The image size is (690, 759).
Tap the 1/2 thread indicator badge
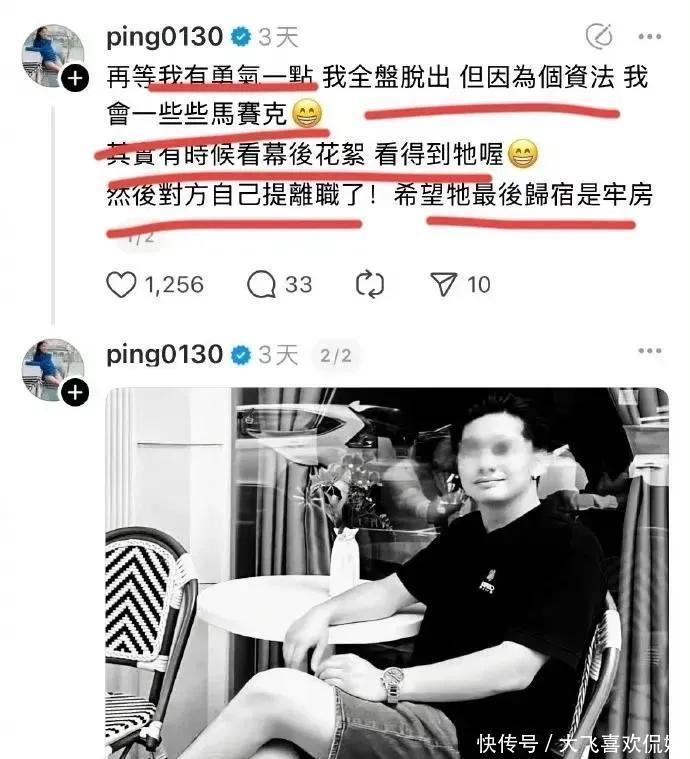click(140, 237)
